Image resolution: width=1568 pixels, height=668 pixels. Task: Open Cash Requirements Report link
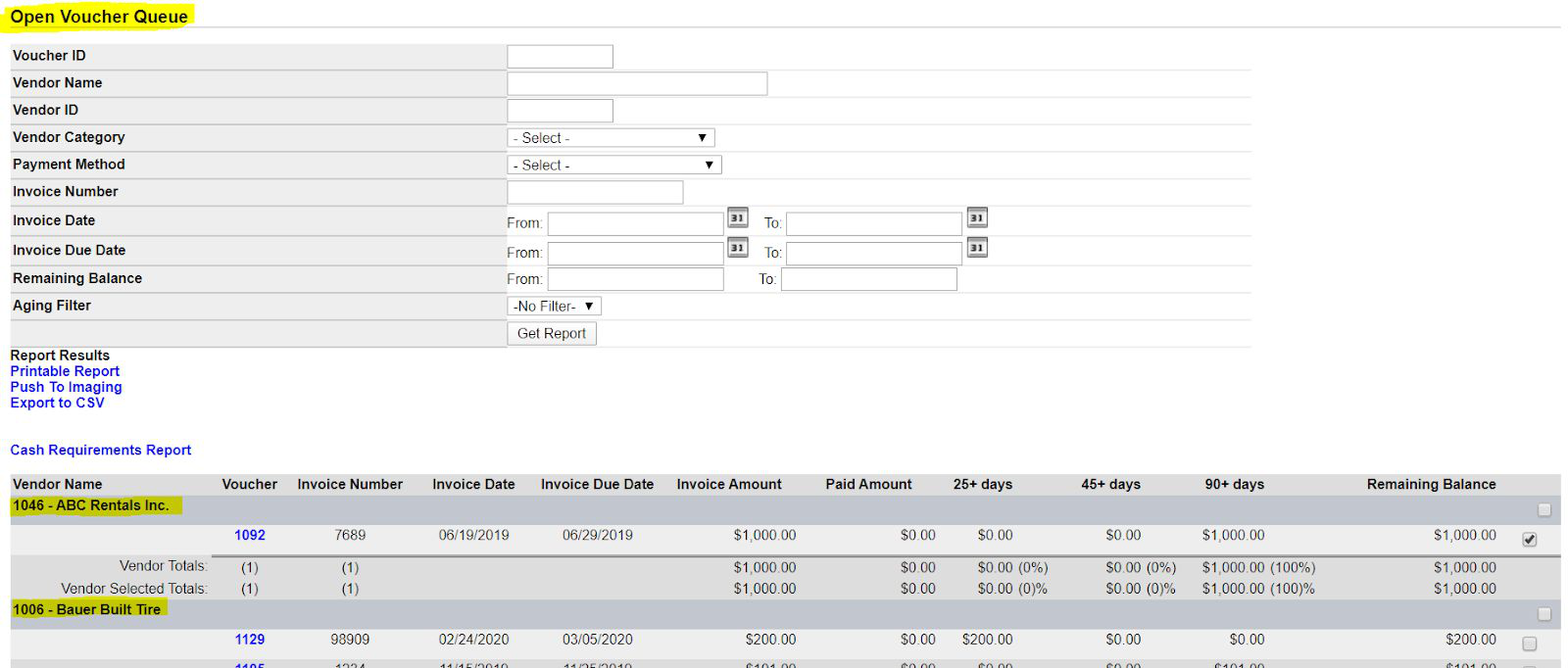point(100,450)
